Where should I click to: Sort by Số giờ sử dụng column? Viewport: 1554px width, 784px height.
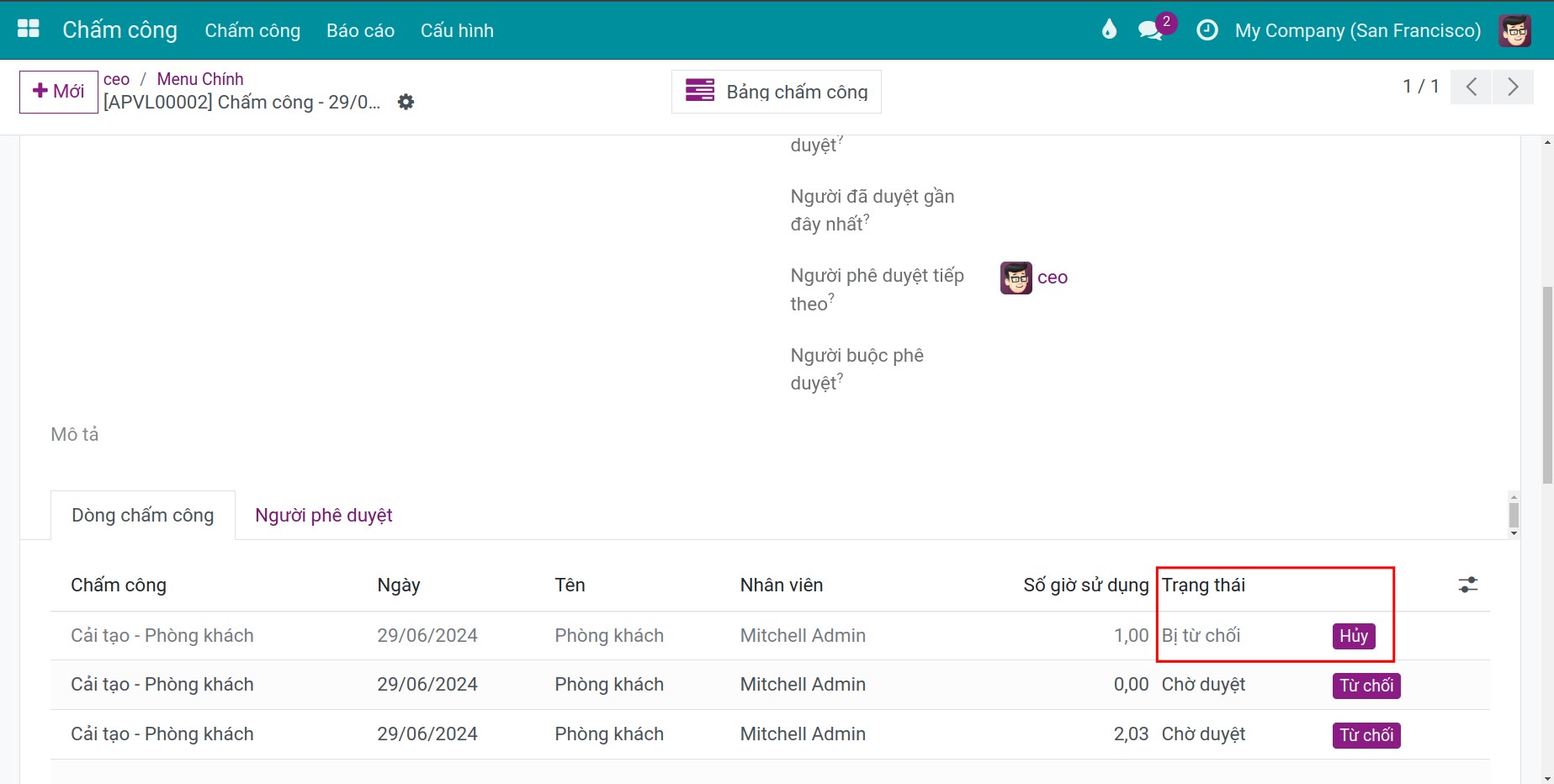pos(1085,585)
